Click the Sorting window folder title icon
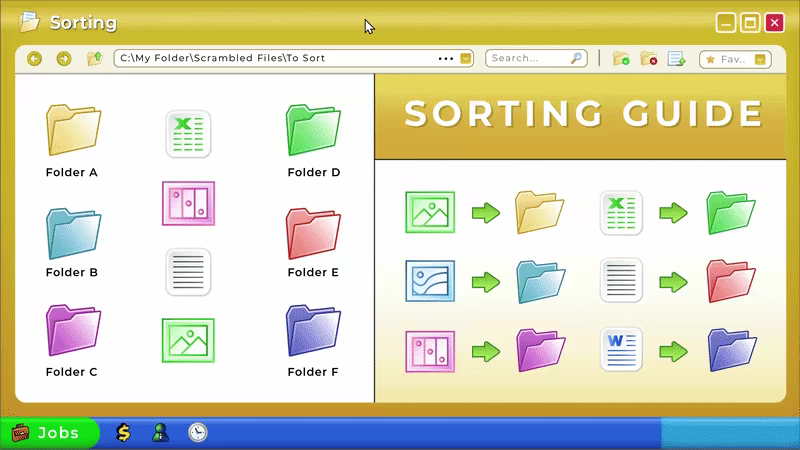The height and width of the screenshot is (450, 800). point(29,22)
